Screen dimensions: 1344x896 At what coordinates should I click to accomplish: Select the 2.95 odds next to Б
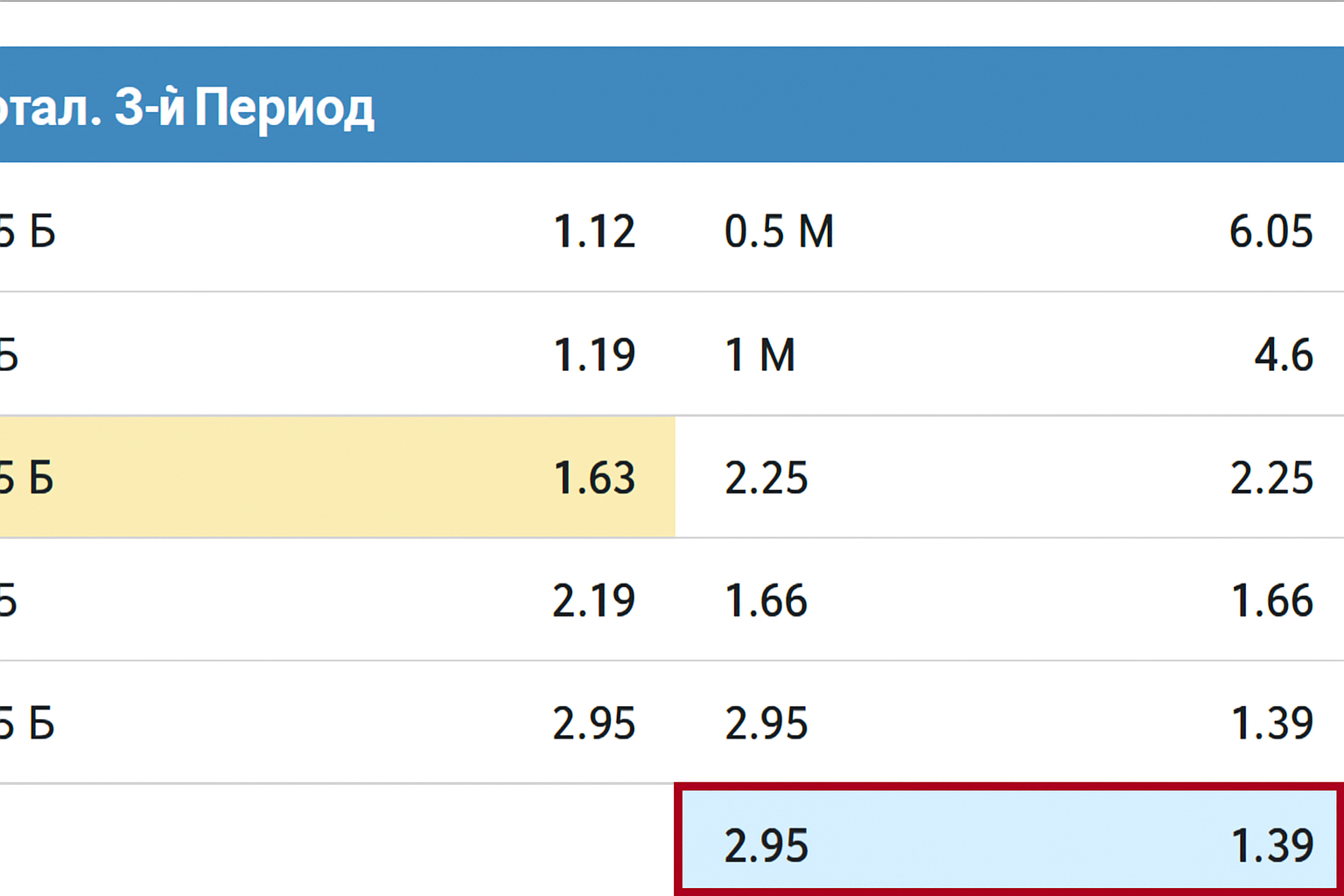click(x=593, y=723)
